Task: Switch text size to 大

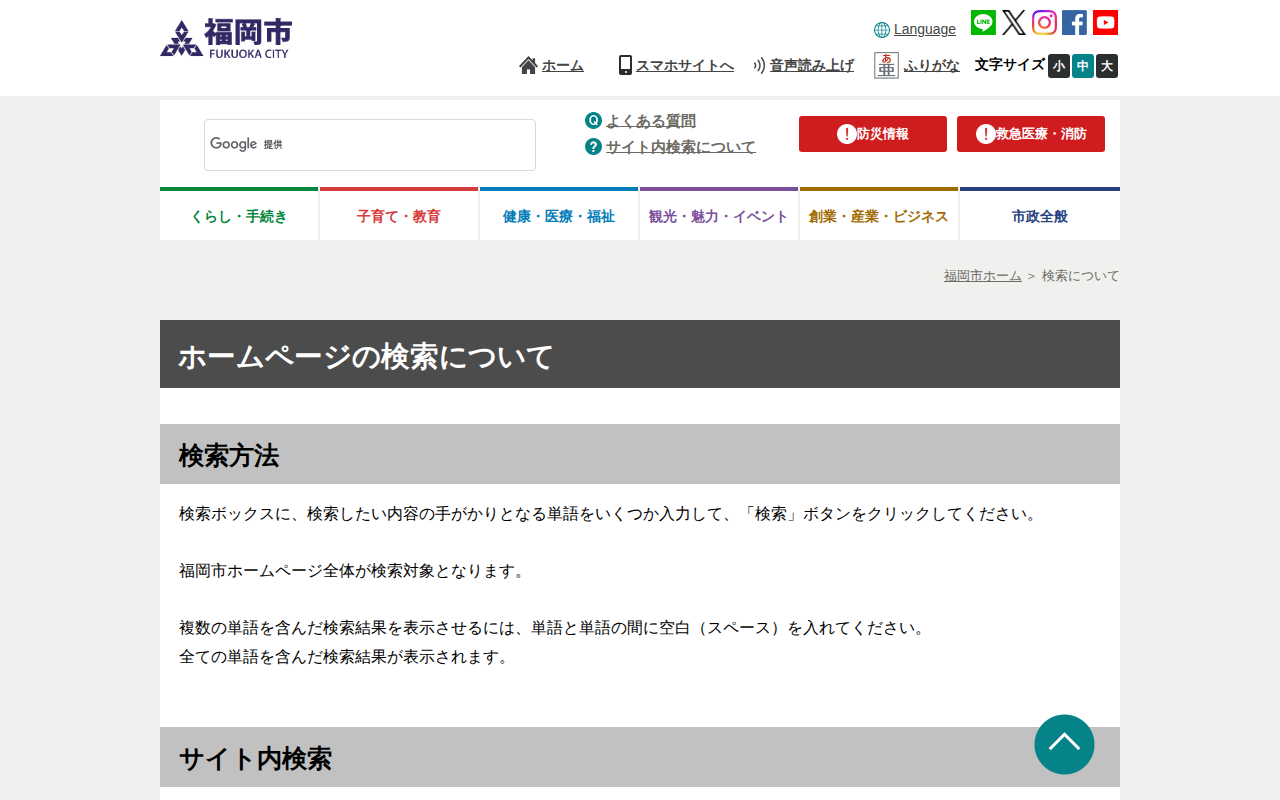Action: click(1106, 66)
